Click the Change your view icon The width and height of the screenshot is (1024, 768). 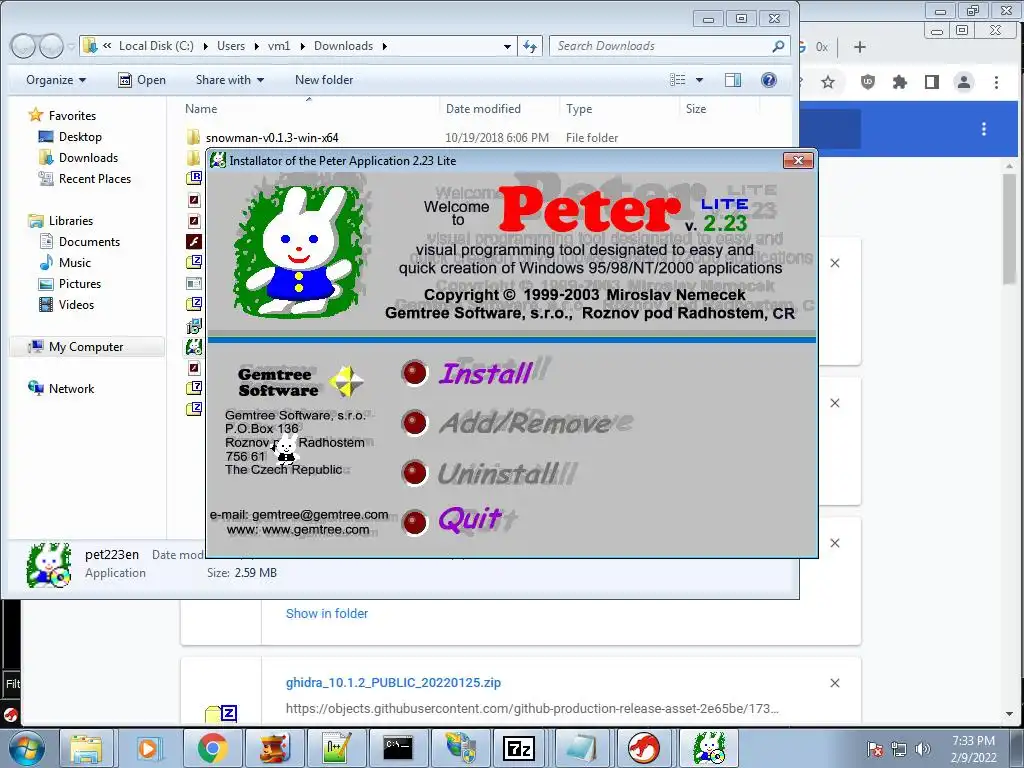[678, 80]
